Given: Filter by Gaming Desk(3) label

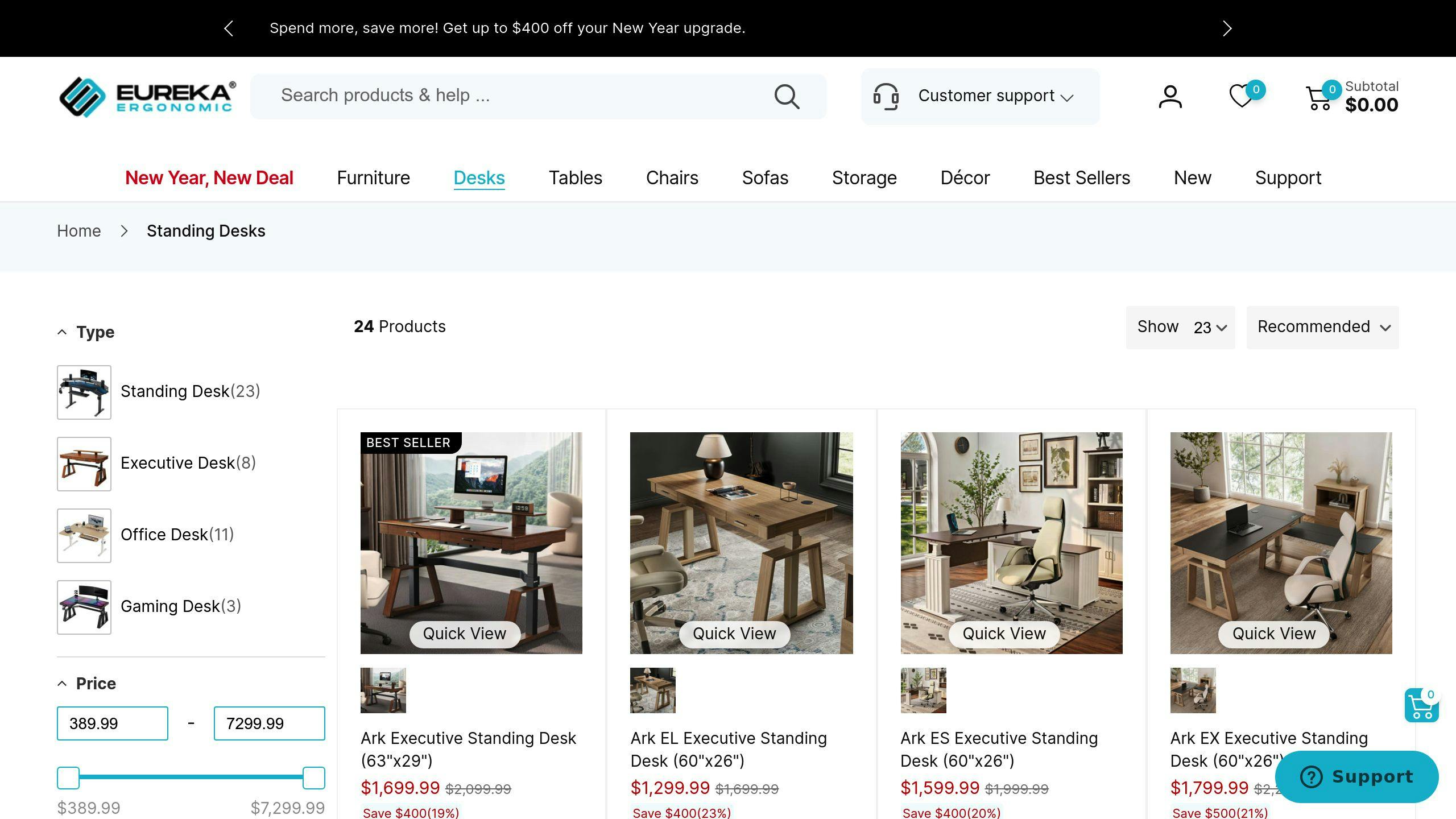Looking at the screenshot, I should click(x=181, y=606).
